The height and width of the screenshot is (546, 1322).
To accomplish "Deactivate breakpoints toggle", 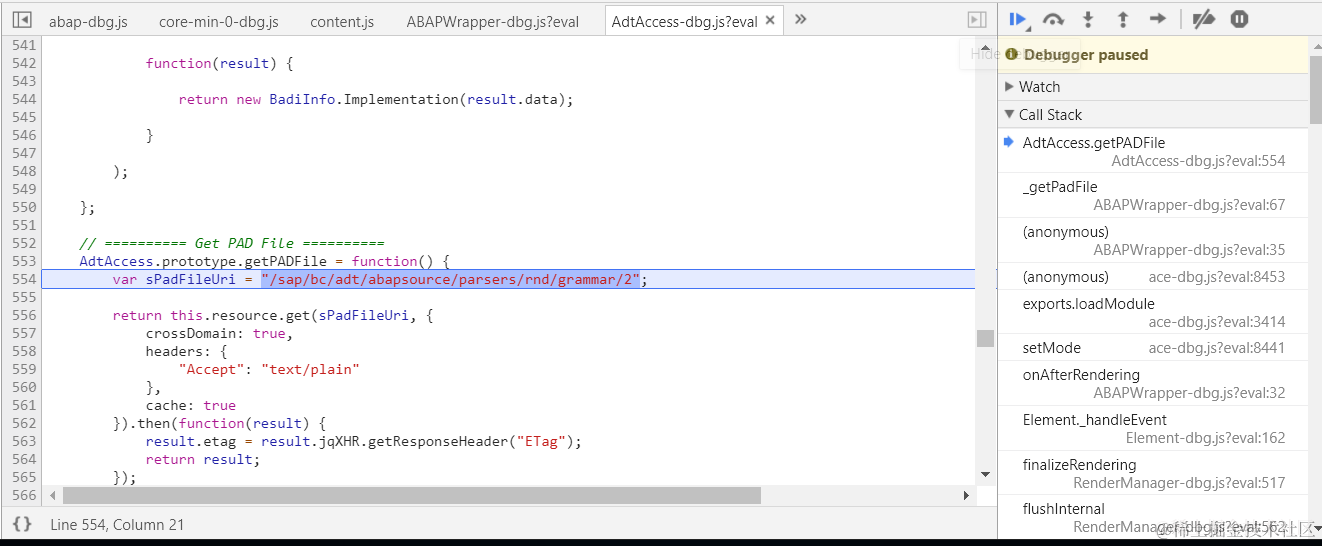I will coord(1204,19).
